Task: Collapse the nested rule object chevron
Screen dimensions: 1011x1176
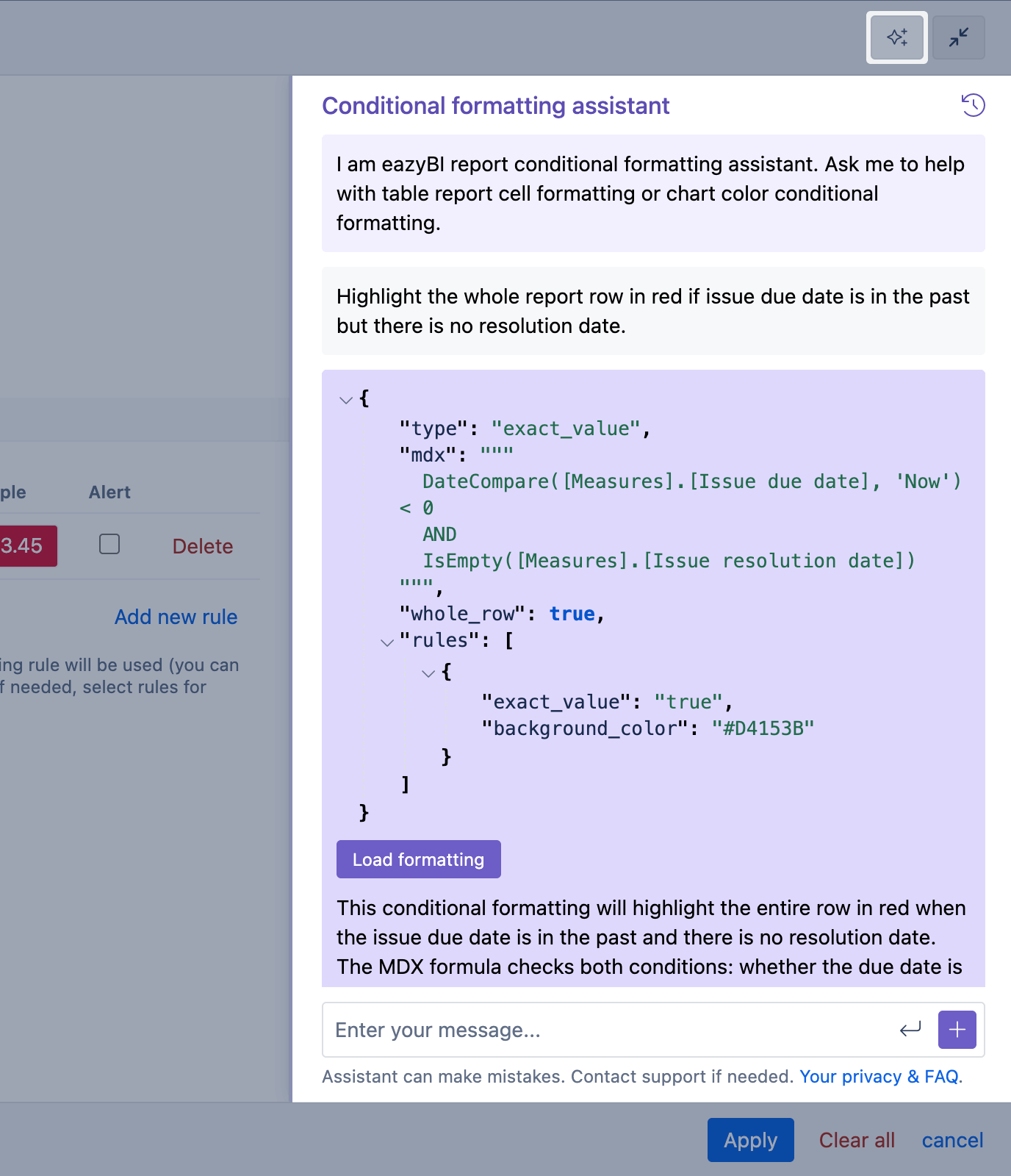Action: (428, 673)
